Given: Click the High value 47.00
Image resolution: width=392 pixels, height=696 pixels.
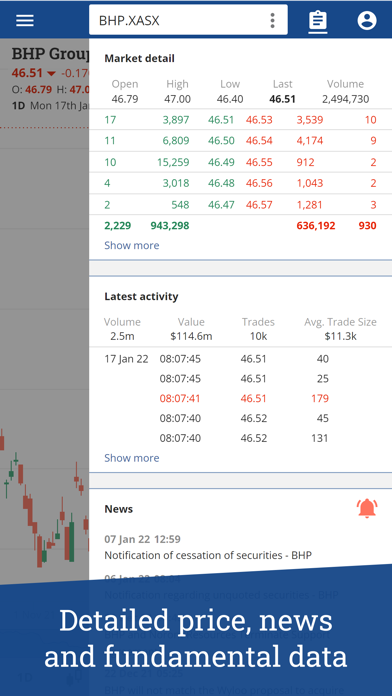Looking at the screenshot, I should (177, 99).
